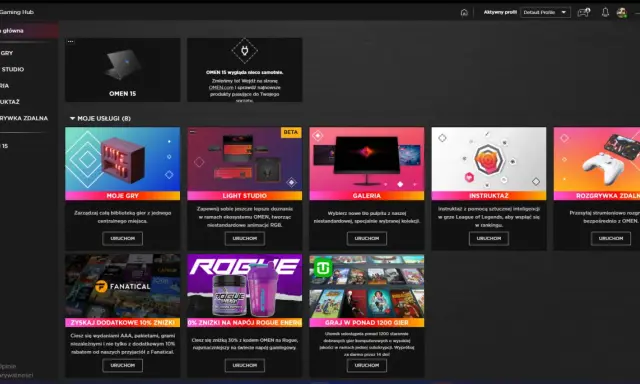Open the MOJE GRY tile image

click(x=122, y=159)
